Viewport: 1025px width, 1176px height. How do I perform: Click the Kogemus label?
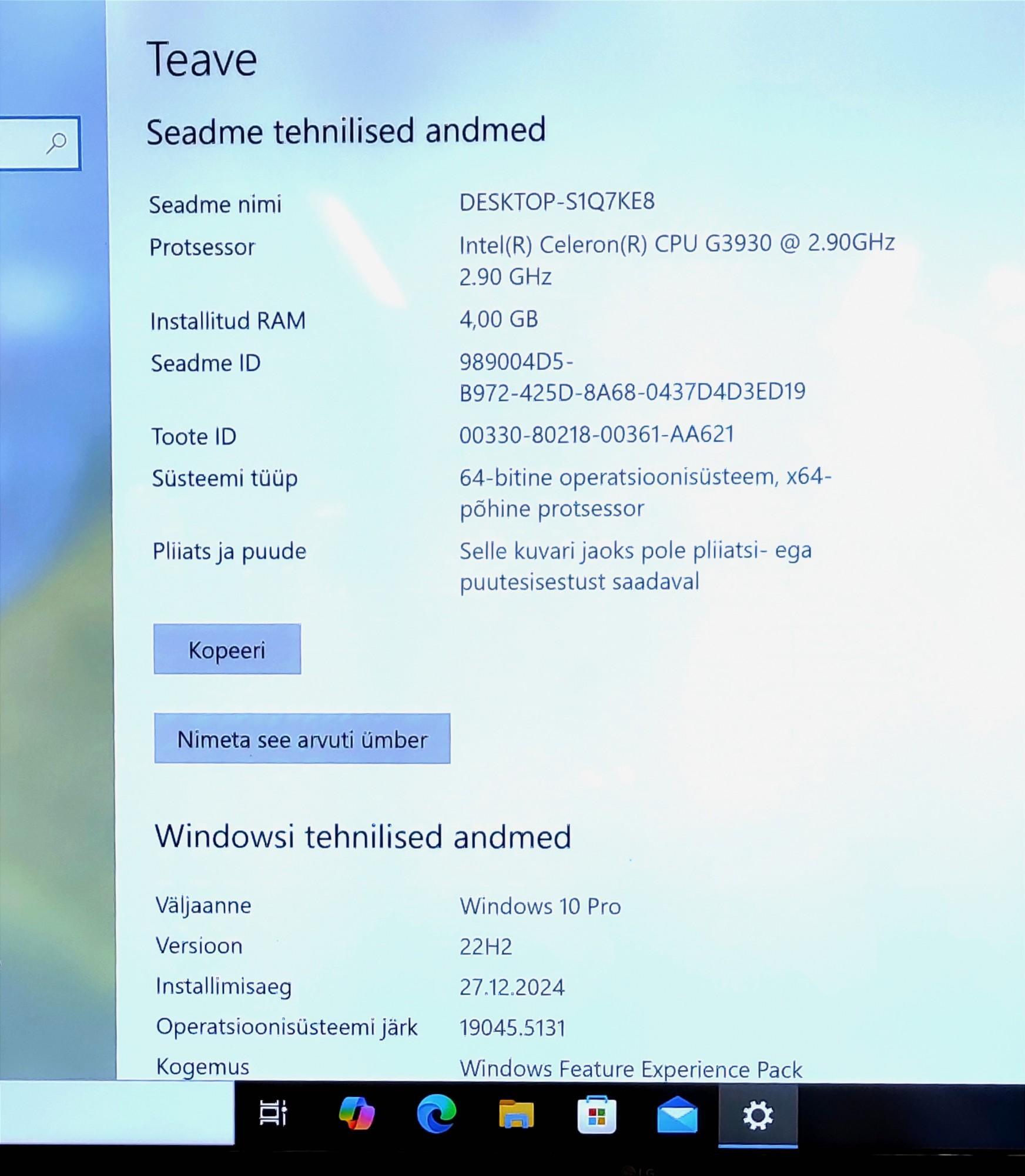coord(203,1067)
